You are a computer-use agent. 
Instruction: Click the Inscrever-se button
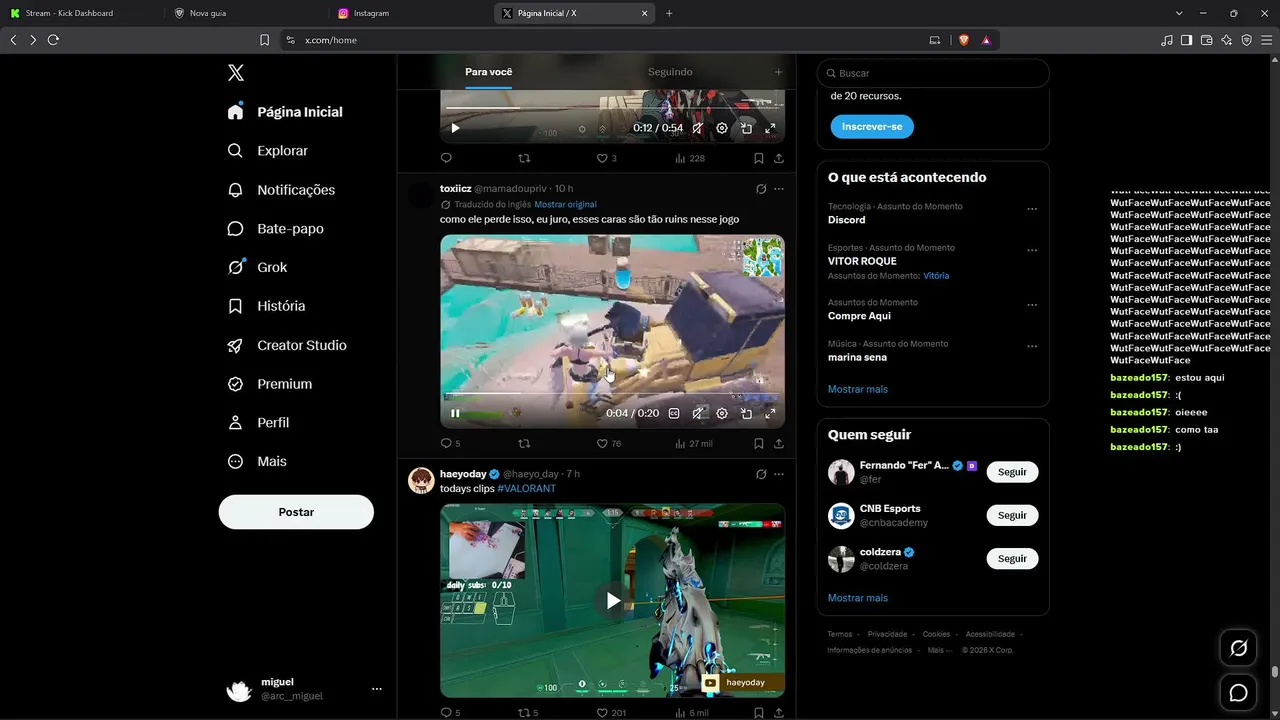coord(872,127)
